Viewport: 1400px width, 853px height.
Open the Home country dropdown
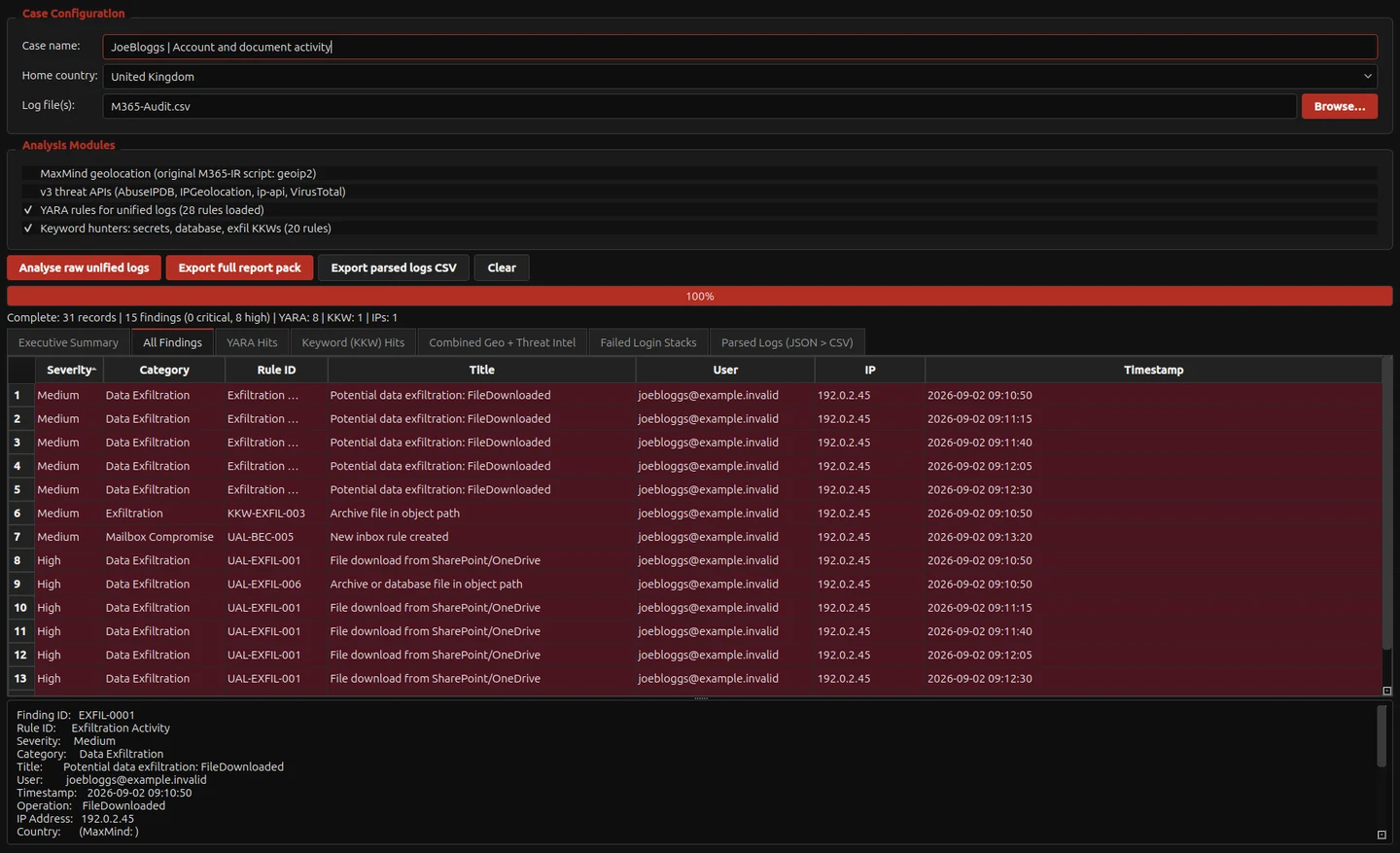[740, 76]
